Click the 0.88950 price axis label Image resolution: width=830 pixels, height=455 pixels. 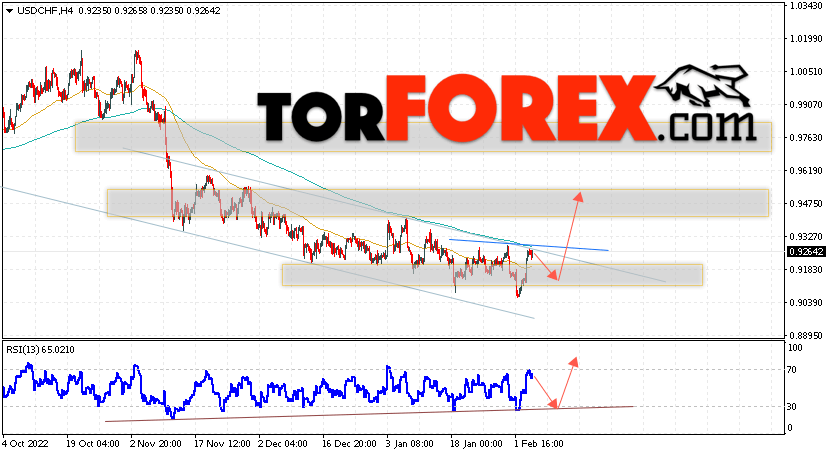coord(806,335)
